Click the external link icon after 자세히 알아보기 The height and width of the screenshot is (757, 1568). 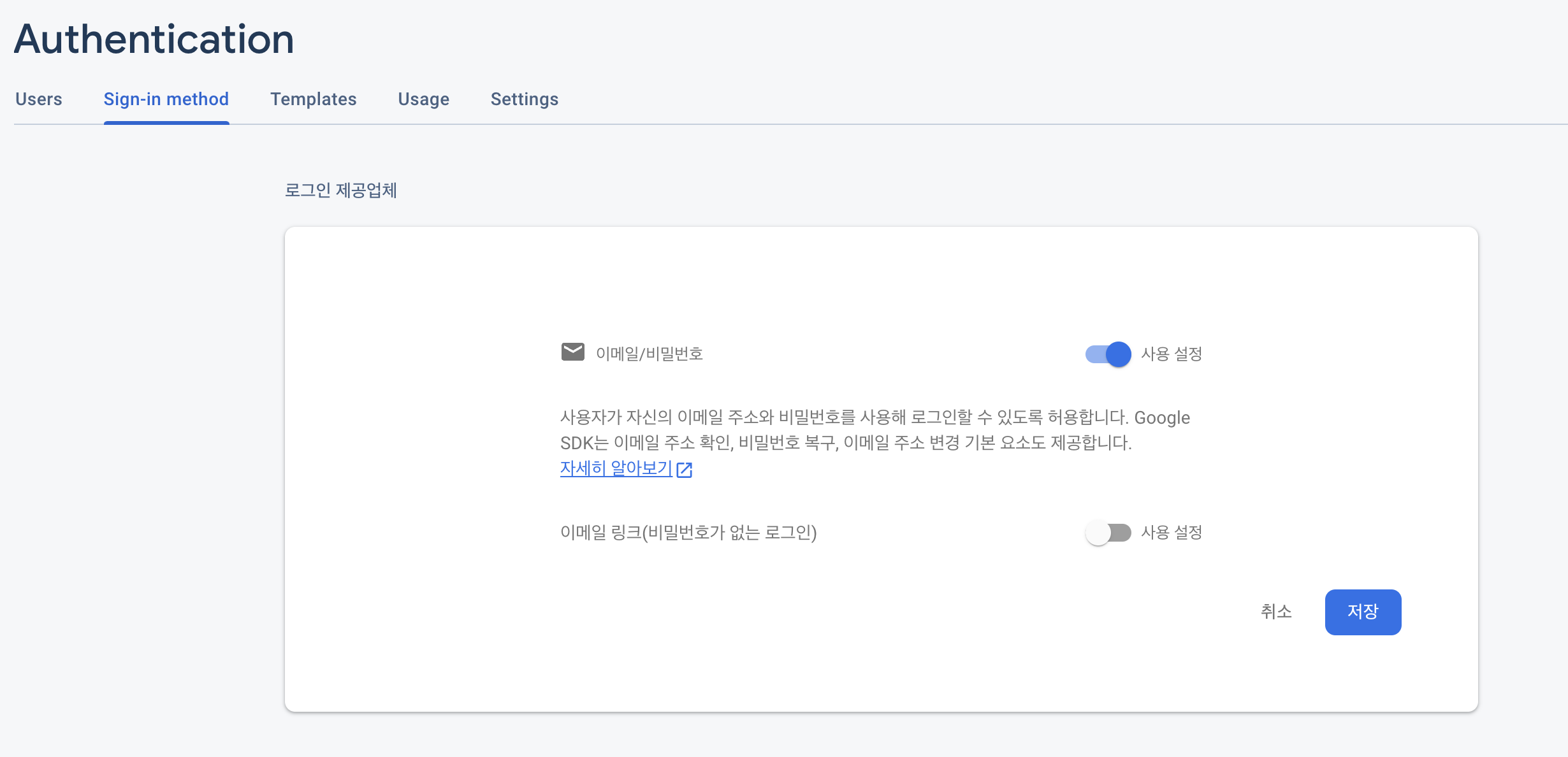[x=685, y=470]
